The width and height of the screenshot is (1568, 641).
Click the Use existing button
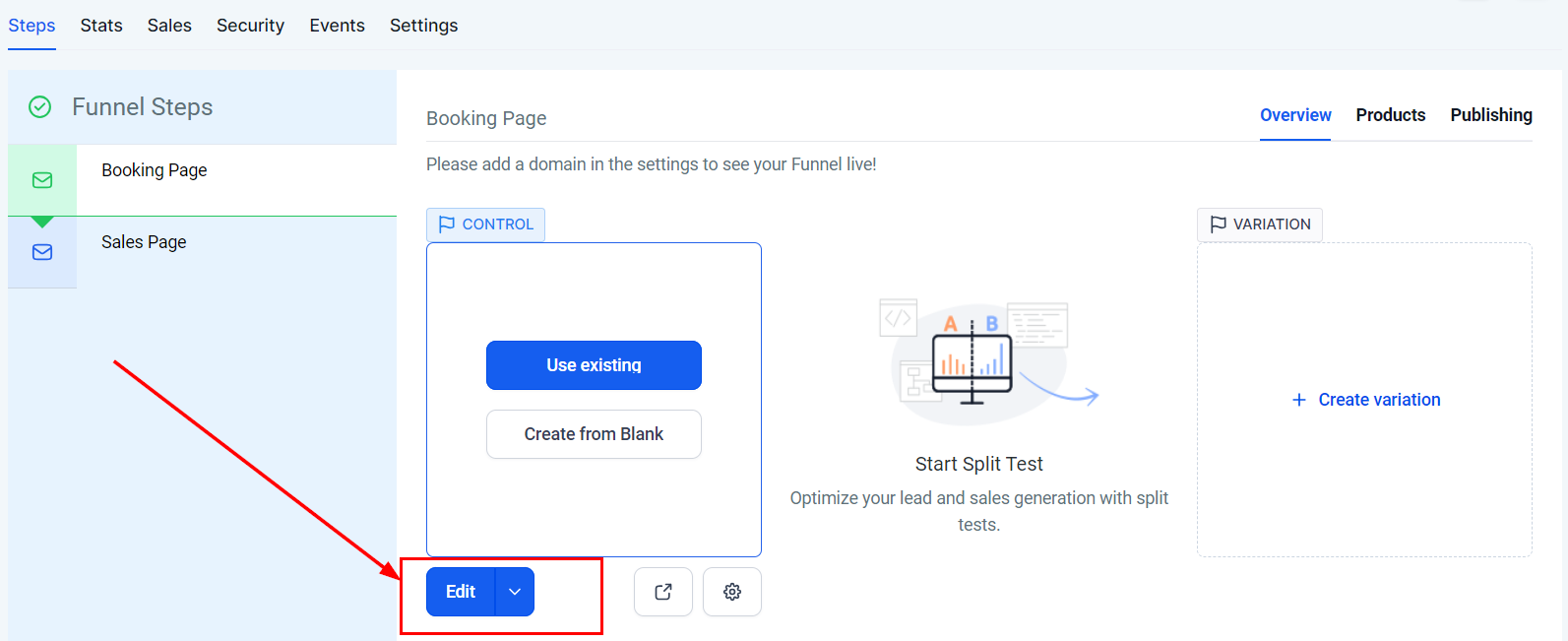pyautogui.click(x=594, y=365)
